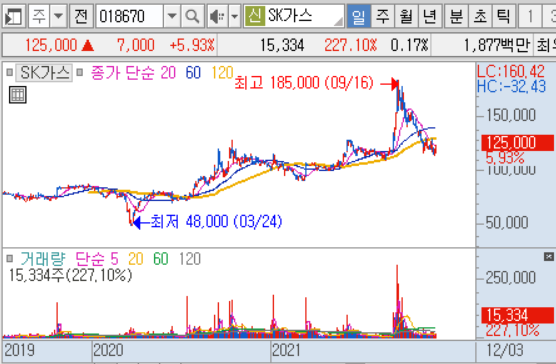Switch to monthly chart tab 월
556x364 pixels.
[406, 16]
